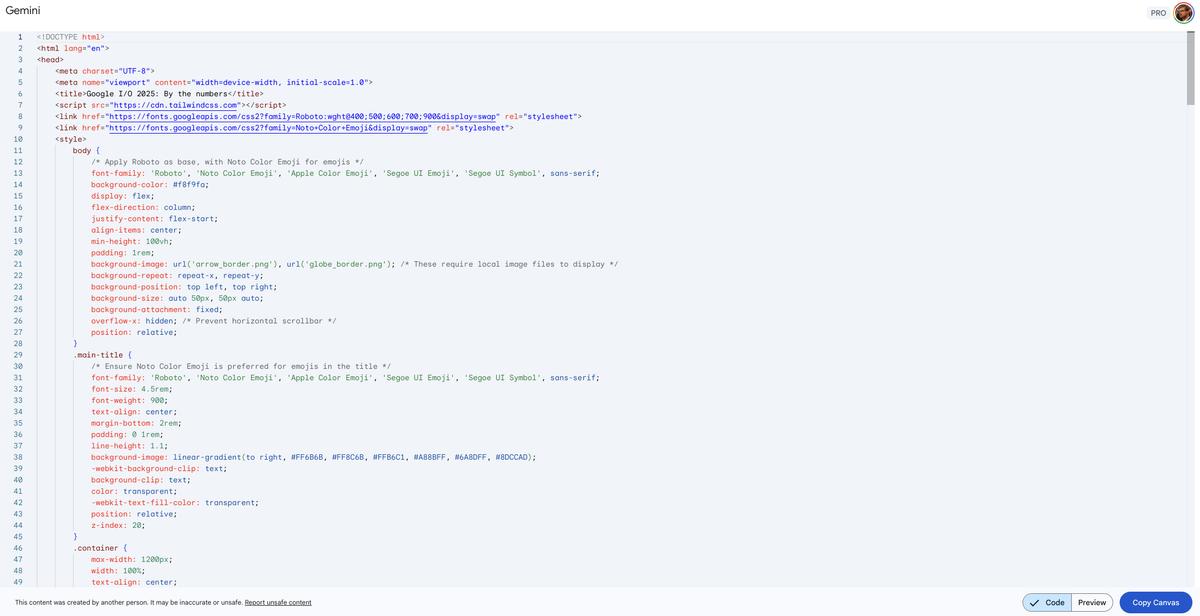Click the 'margin-bottom: 2rem;' line
Screen dimensions: 1200x616
[x=136, y=423]
